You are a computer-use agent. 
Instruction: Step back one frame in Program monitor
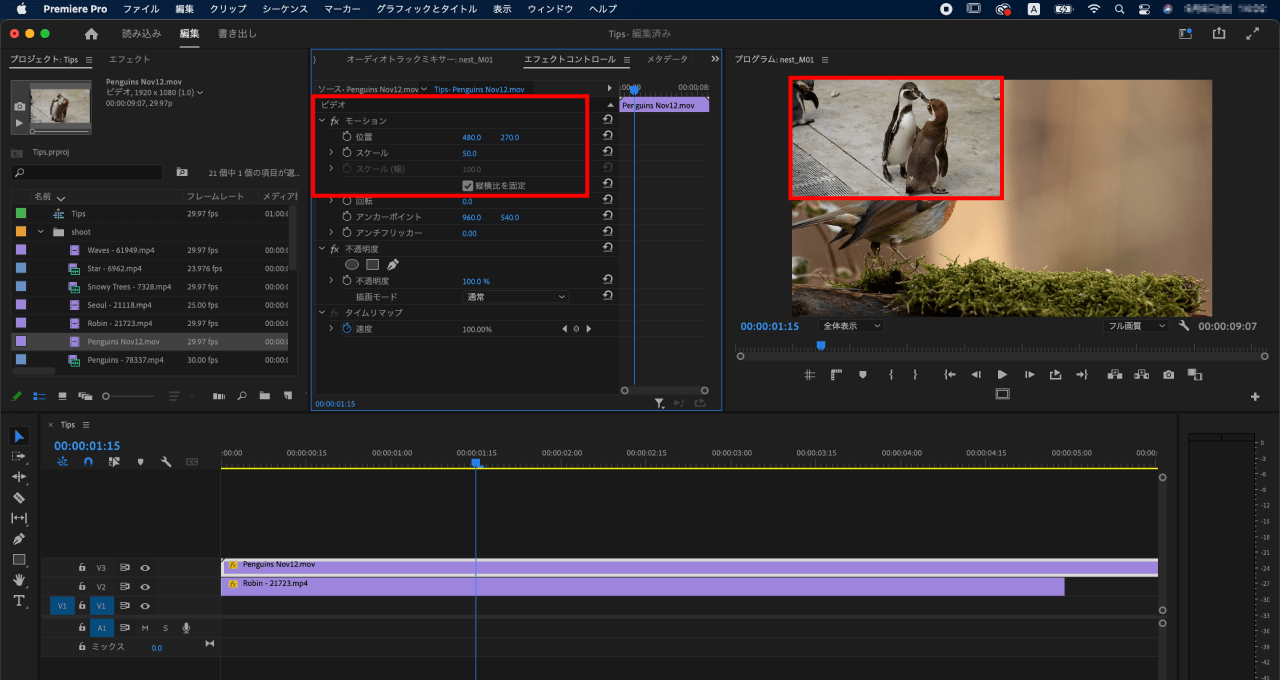click(976, 374)
